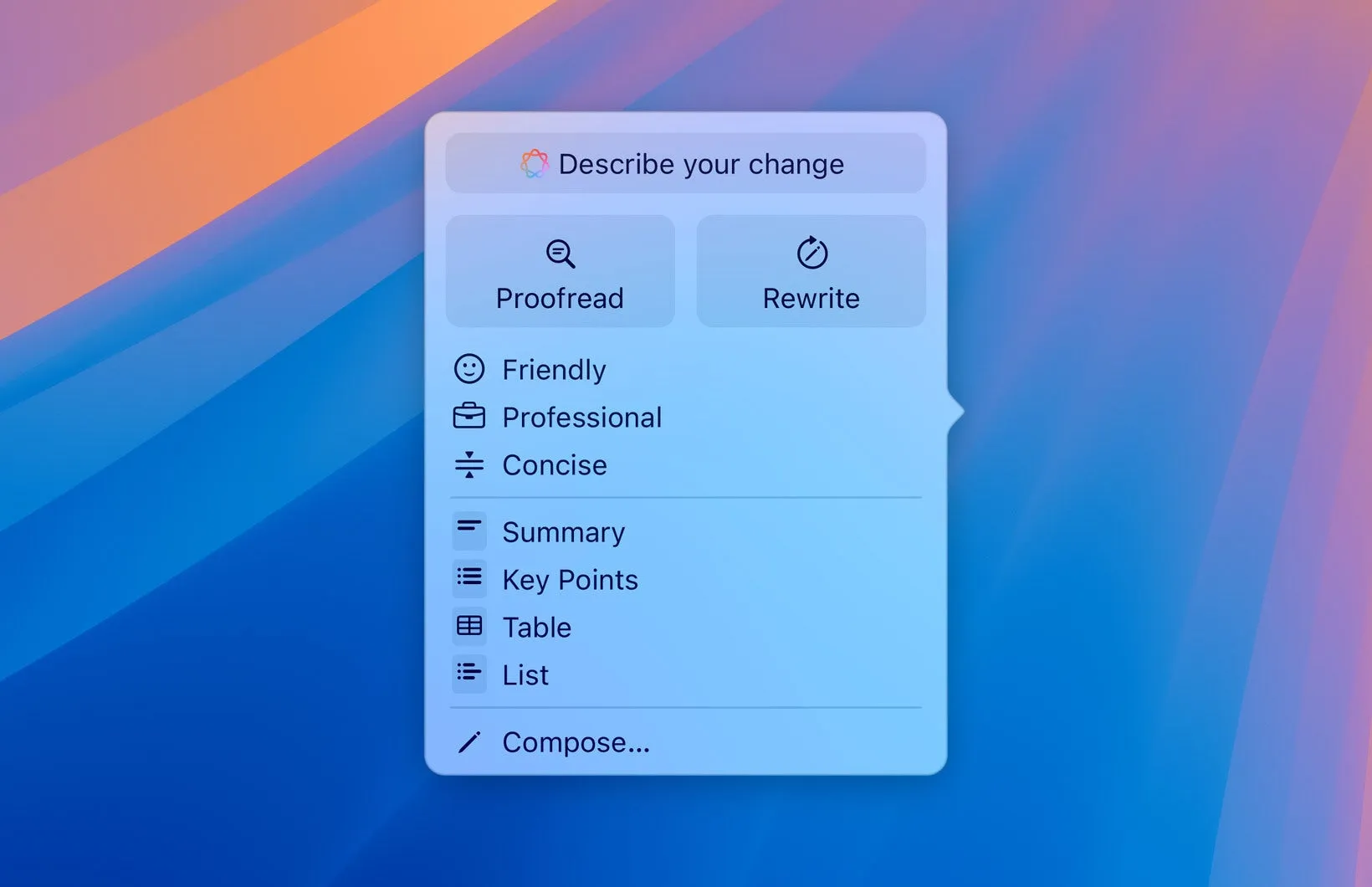This screenshot has width=1372, height=887.
Task: Click the Concise compress icon
Action: (470, 464)
